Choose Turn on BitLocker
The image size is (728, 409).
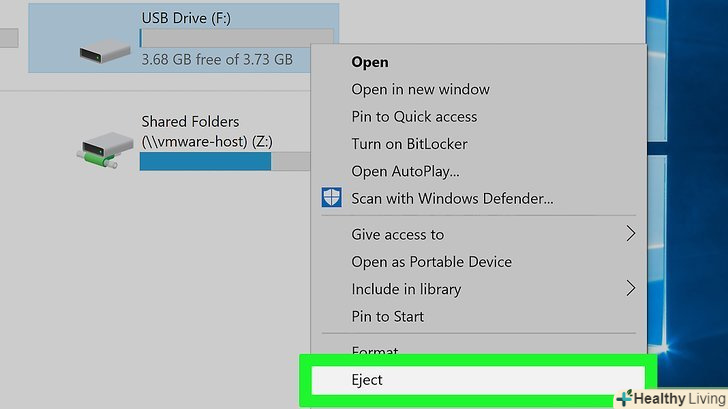coord(409,144)
